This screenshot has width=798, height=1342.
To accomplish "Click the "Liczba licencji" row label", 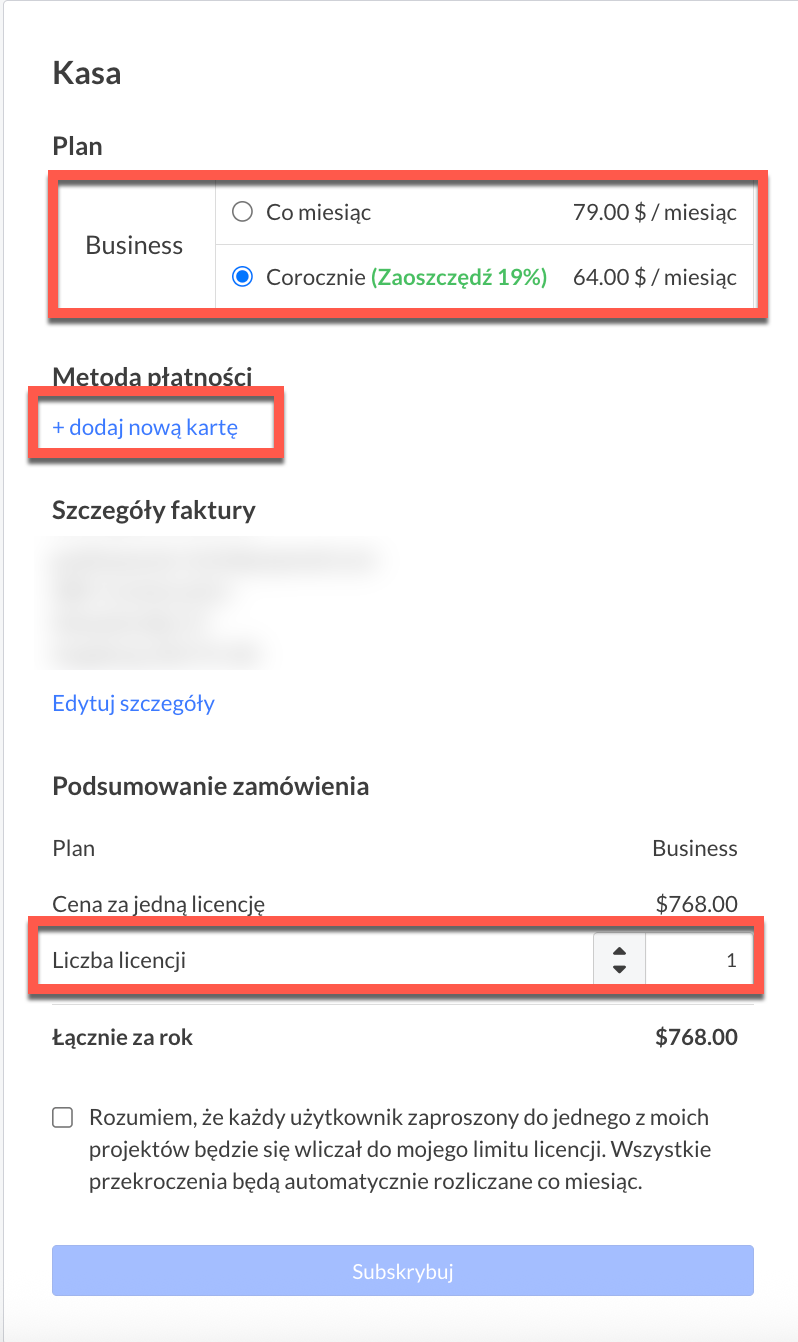I will point(119,961).
